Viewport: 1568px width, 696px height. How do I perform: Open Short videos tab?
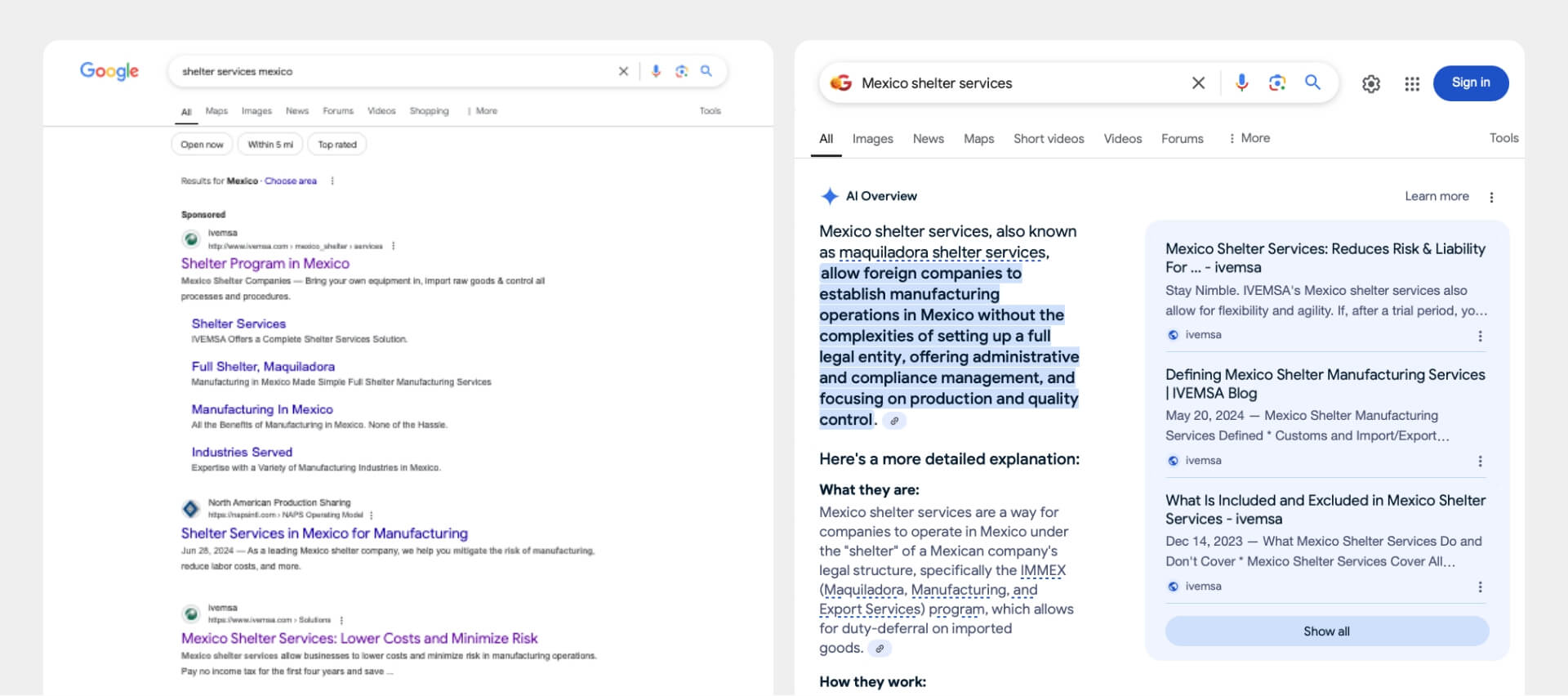click(1049, 139)
